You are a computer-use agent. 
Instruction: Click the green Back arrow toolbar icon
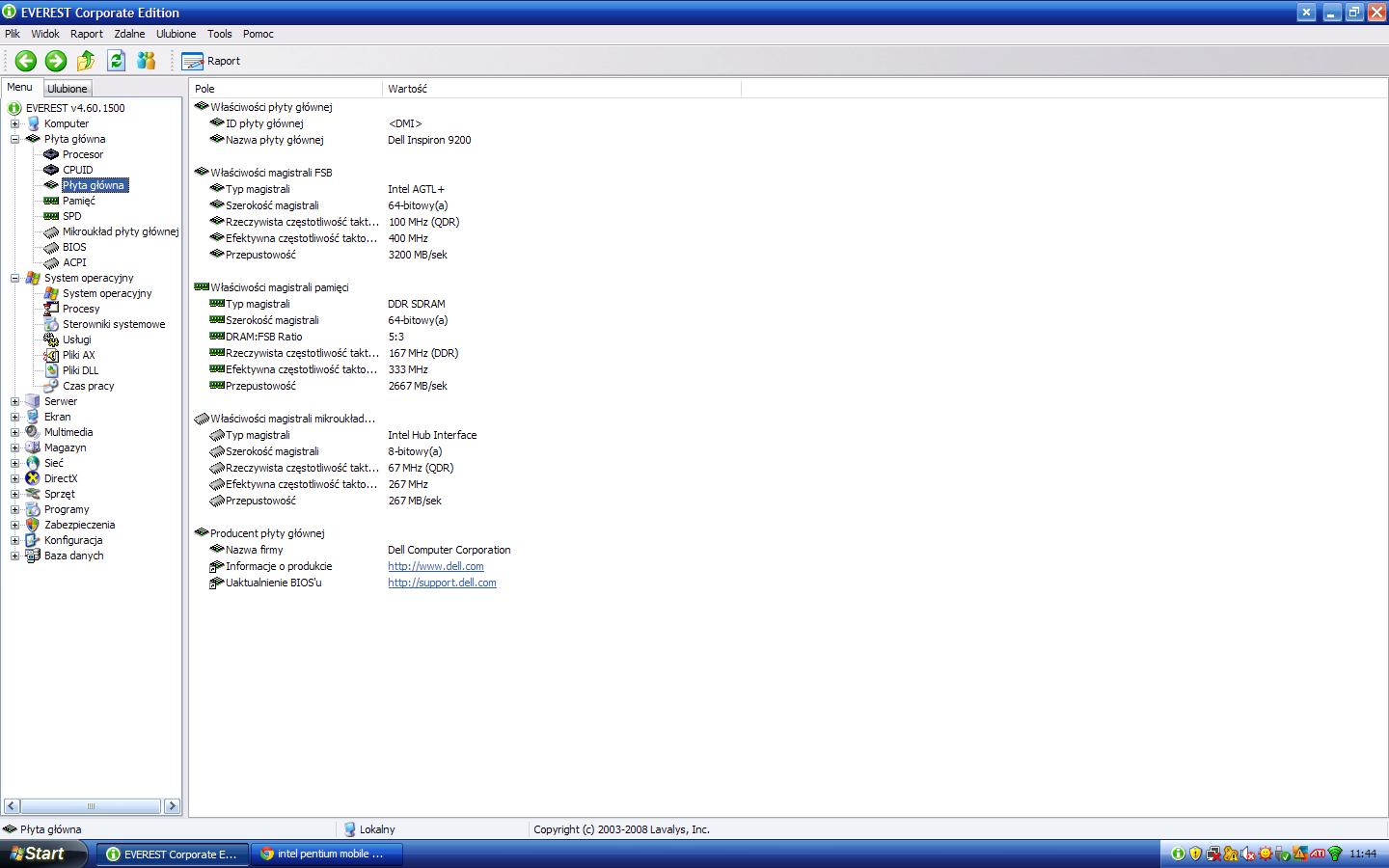coord(26,61)
